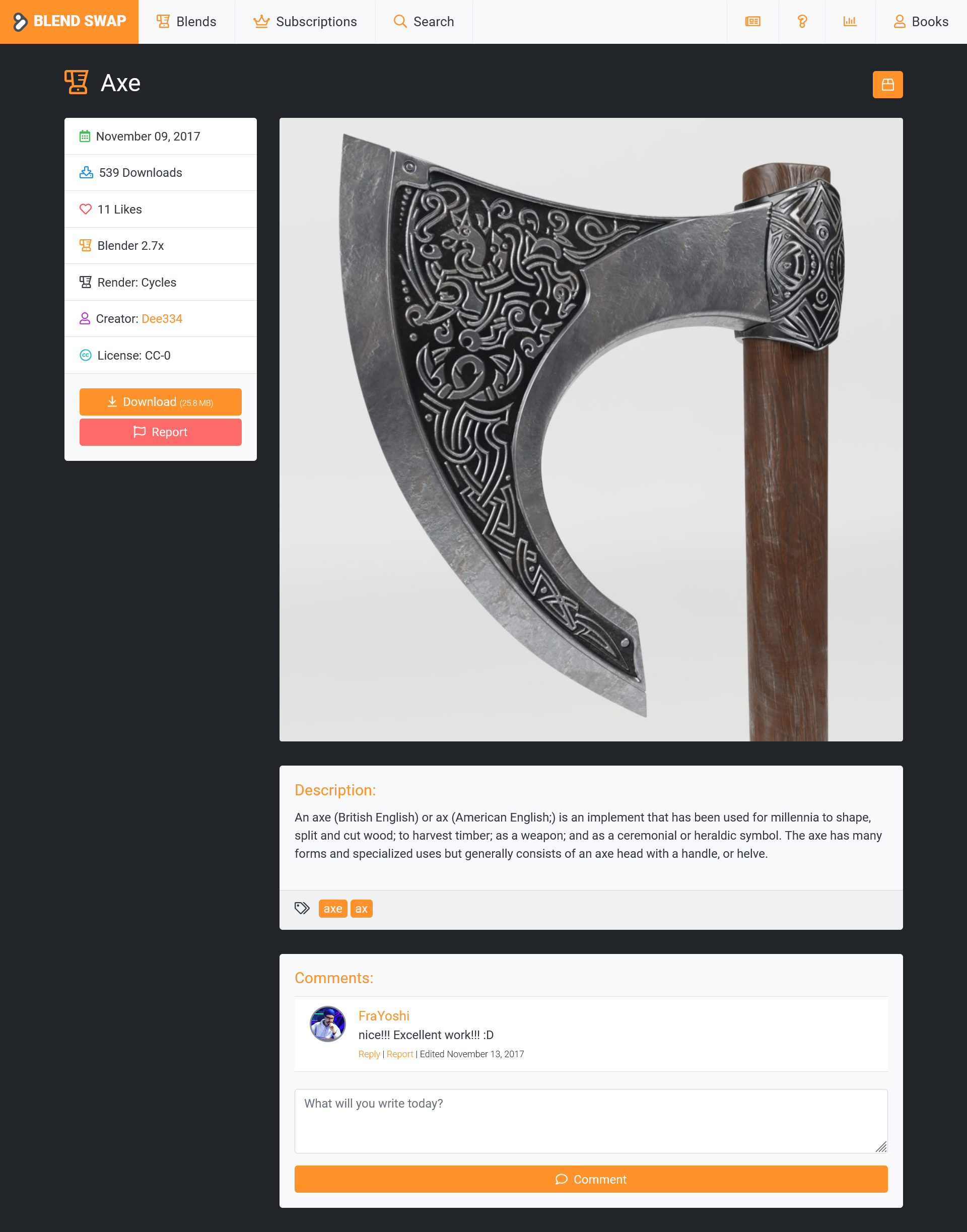Open the news icon in navbar
Image resolution: width=967 pixels, height=1232 pixels.
click(752, 22)
